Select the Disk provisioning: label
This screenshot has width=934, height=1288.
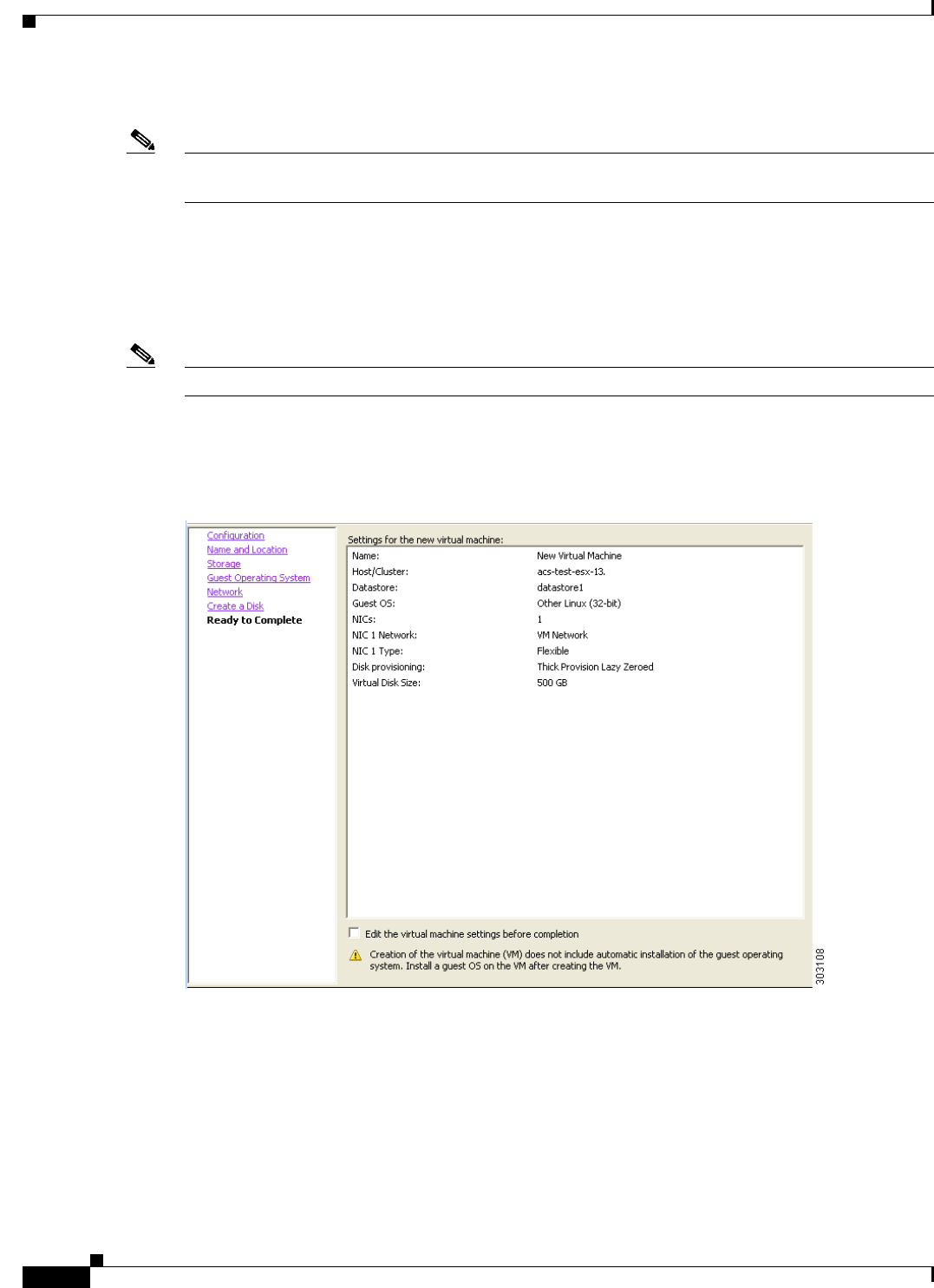(388, 667)
